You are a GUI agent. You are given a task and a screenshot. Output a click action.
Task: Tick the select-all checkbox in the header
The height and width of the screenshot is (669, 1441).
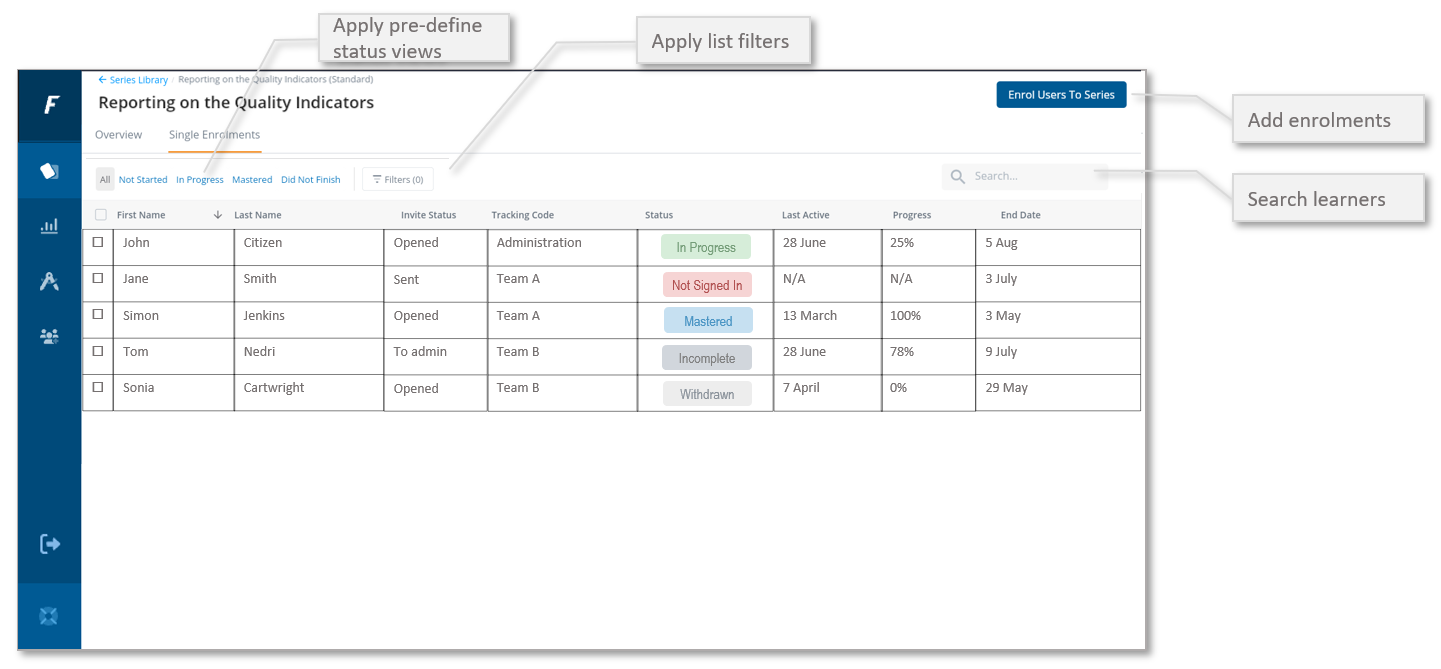pyautogui.click(x=100, y=215)
